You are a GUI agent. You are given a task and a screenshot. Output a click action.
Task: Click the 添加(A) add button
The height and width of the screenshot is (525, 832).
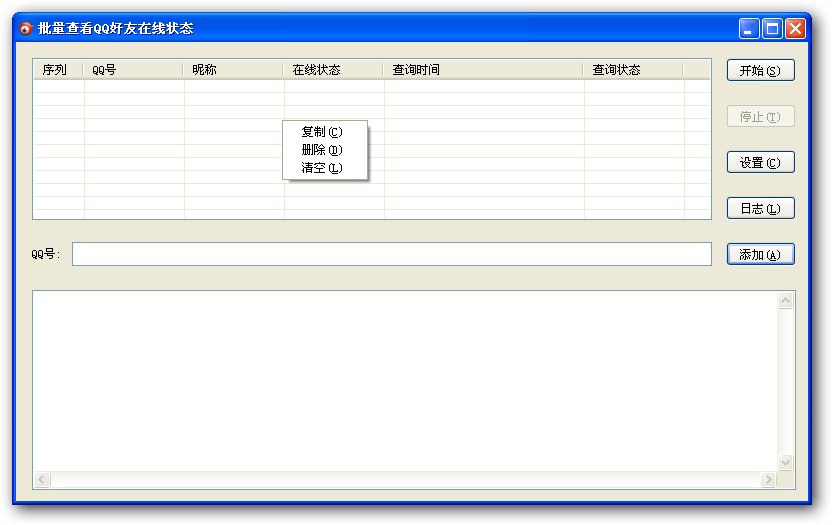pos(760,254)
